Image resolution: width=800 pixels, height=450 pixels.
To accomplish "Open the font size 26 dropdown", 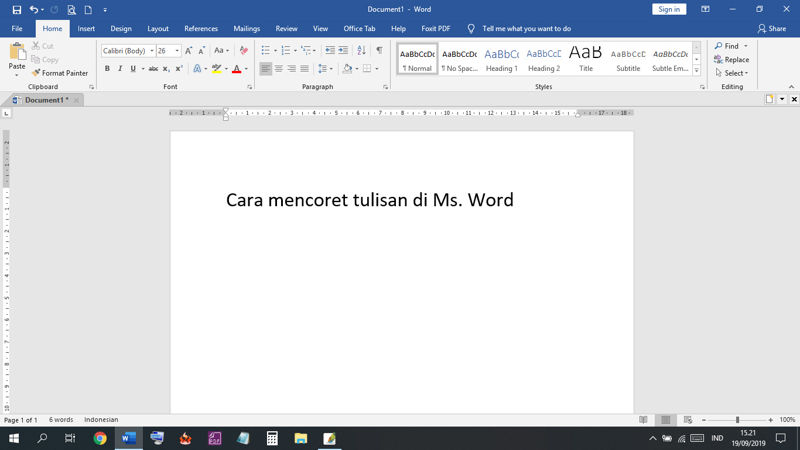I will [x=177, y=51].
